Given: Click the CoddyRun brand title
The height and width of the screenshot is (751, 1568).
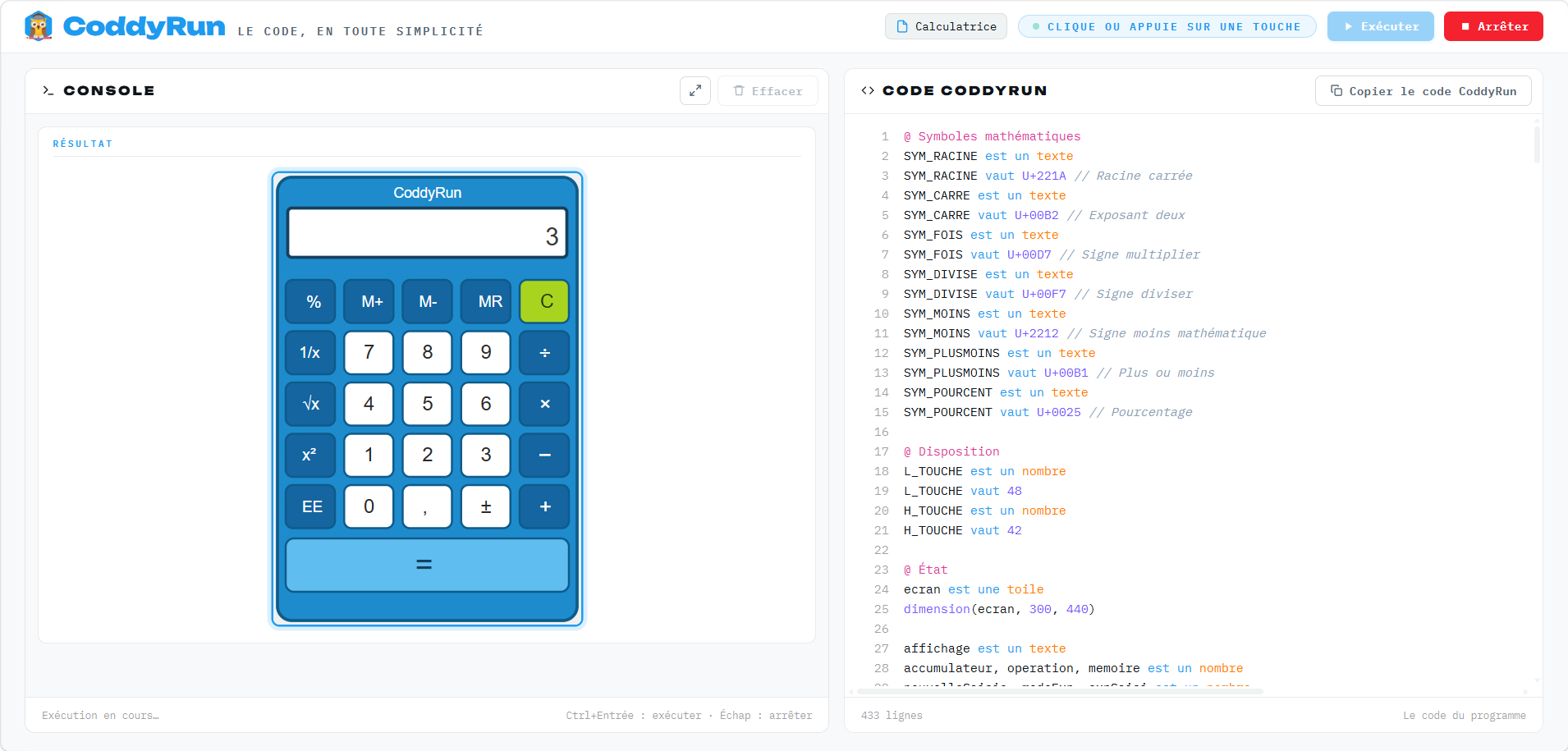Looking at the screenshot, I should [x=144, y=26].
